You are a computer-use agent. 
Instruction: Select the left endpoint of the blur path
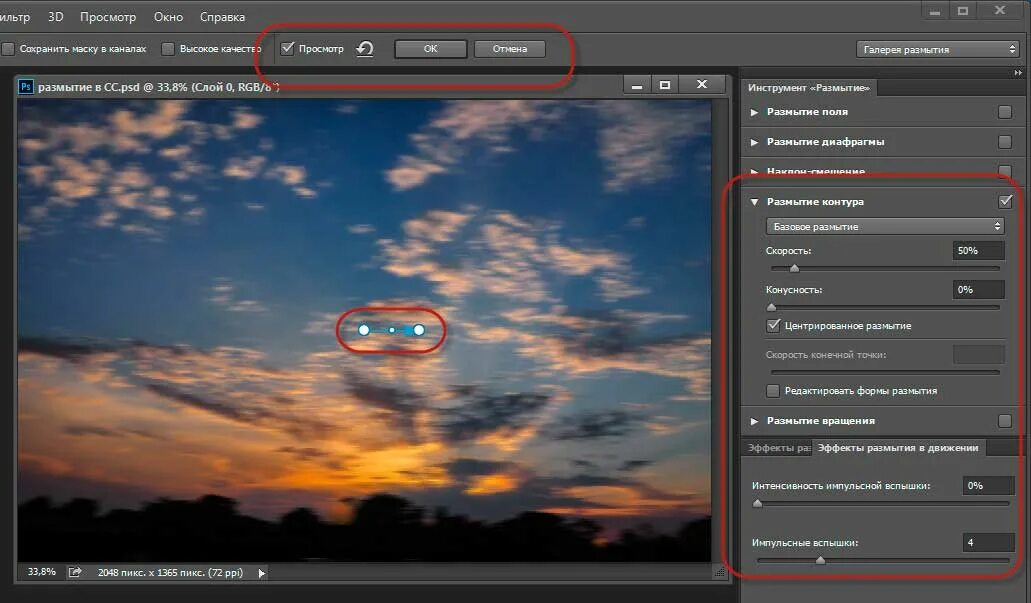pyautogui.click(x=364, y=329)
